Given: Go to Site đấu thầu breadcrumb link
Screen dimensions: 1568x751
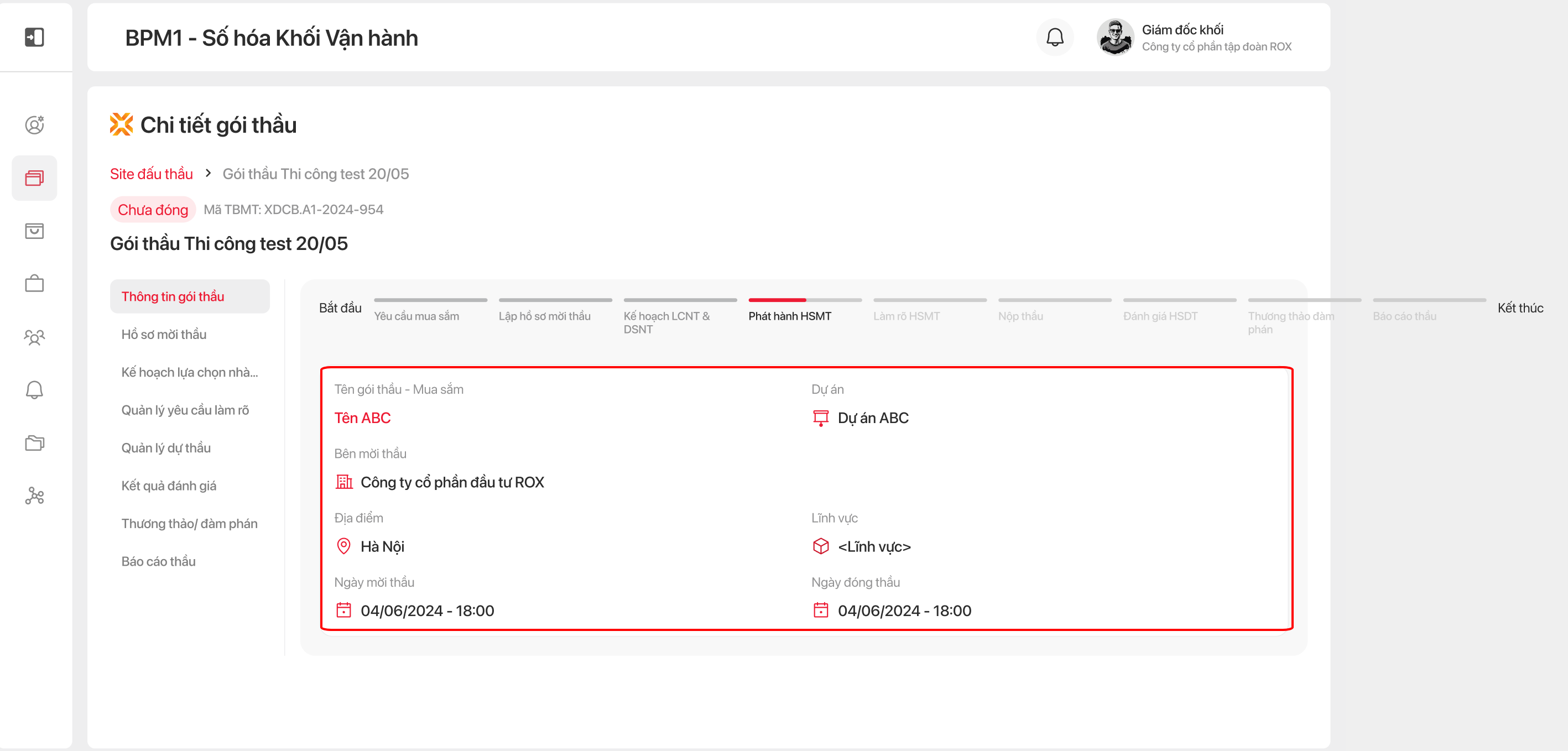Looking at the screenshot, I should click(x=151, y=174).
